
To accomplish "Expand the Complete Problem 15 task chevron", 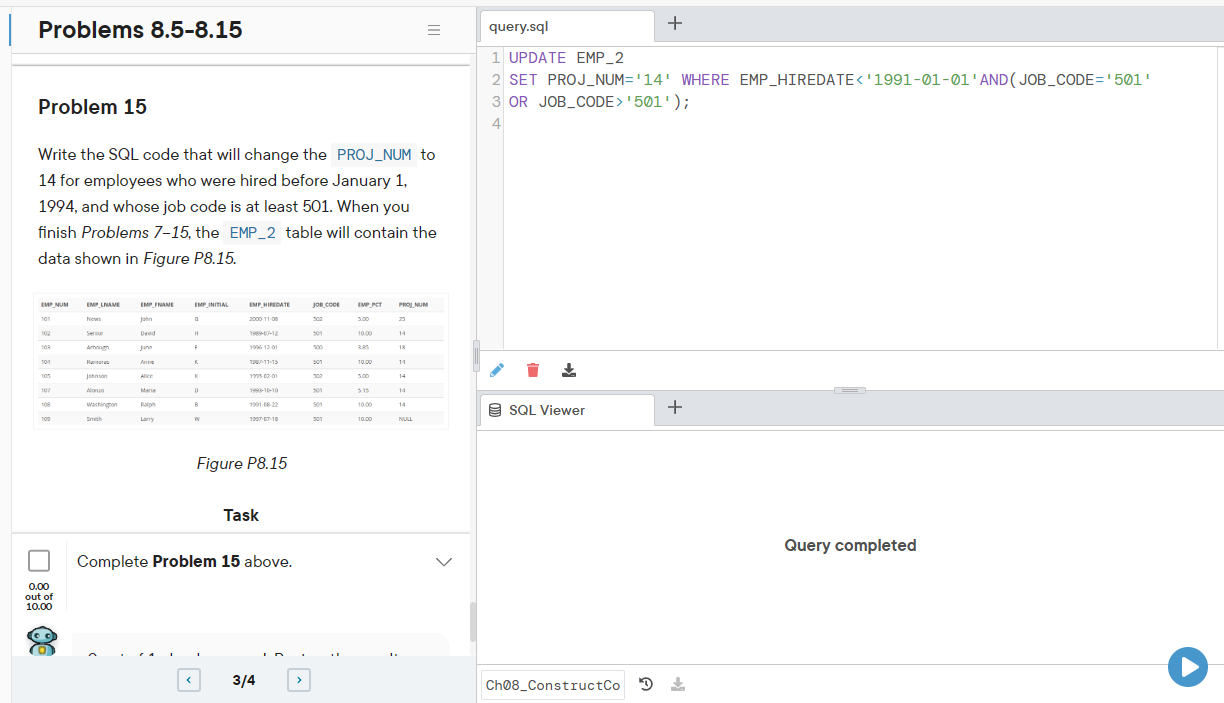I will (x=443, y=561).
